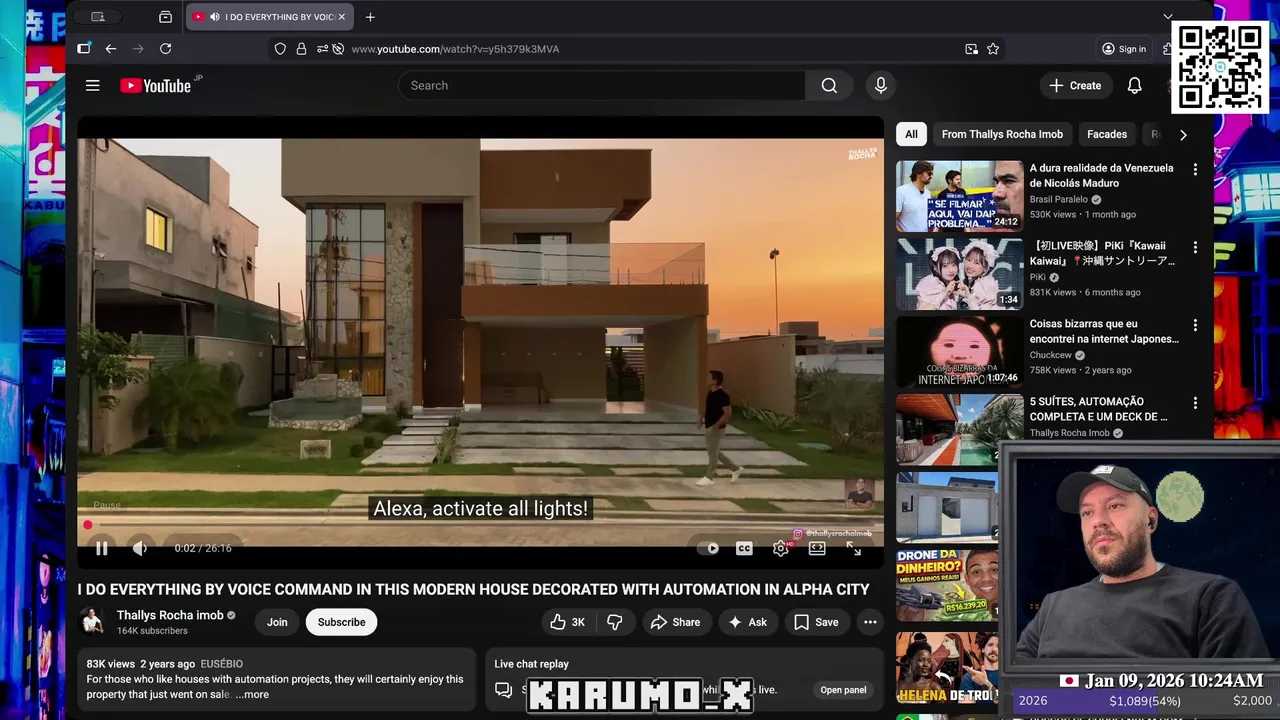View site lock security info

(x=301, y=49)
